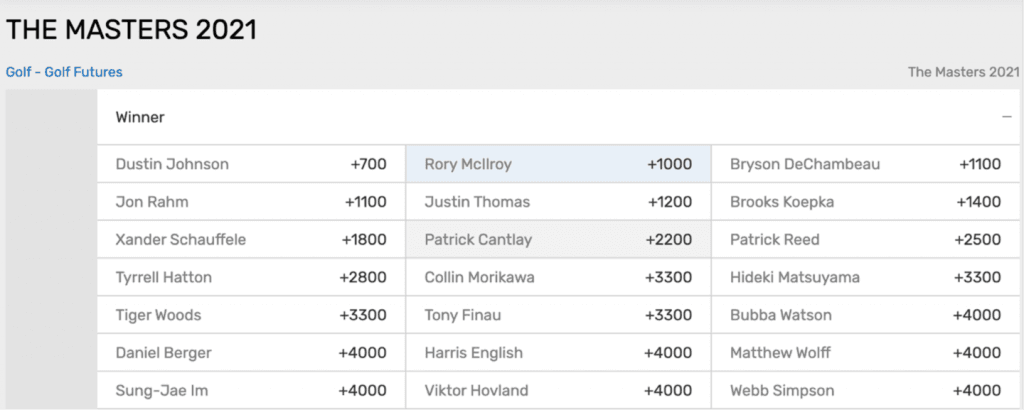This screenshot has height=410, width=1024.
Task: Select Collin Morikawa at +3300
Action: 558,277
